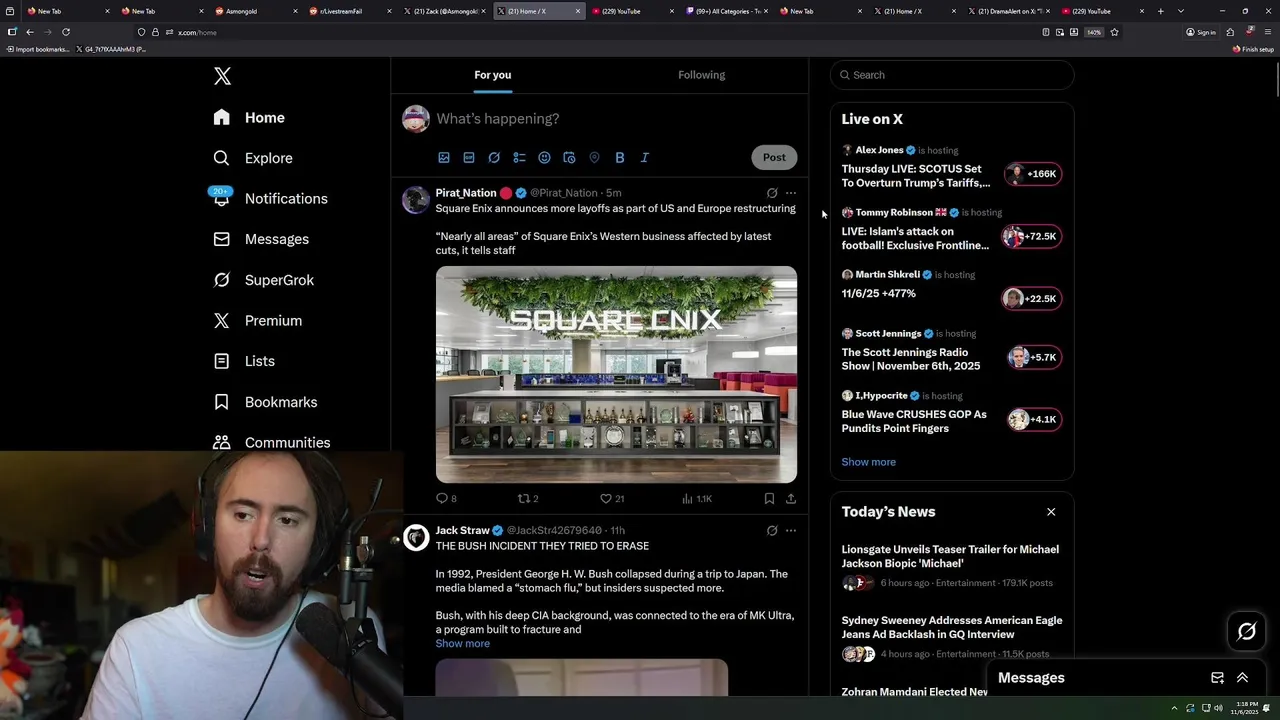
Task: Switch to All Categories Twitch browser tab
Action: click(727, 11)
